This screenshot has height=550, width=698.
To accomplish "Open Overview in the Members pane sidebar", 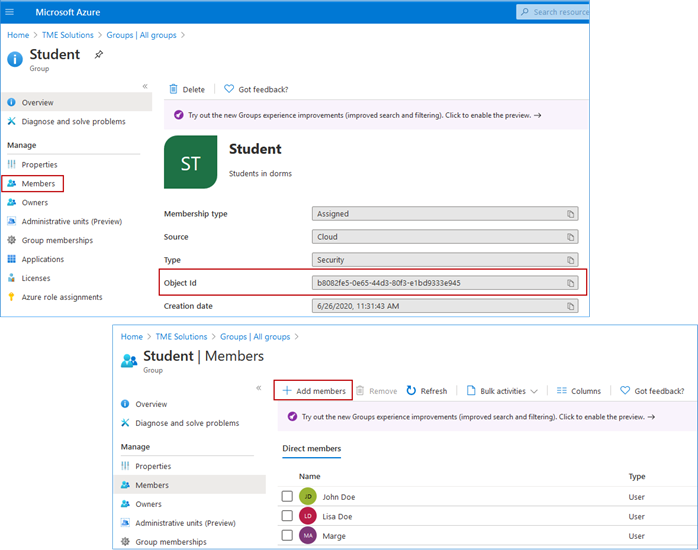I will pyautogui.click(x=144, y=404).
